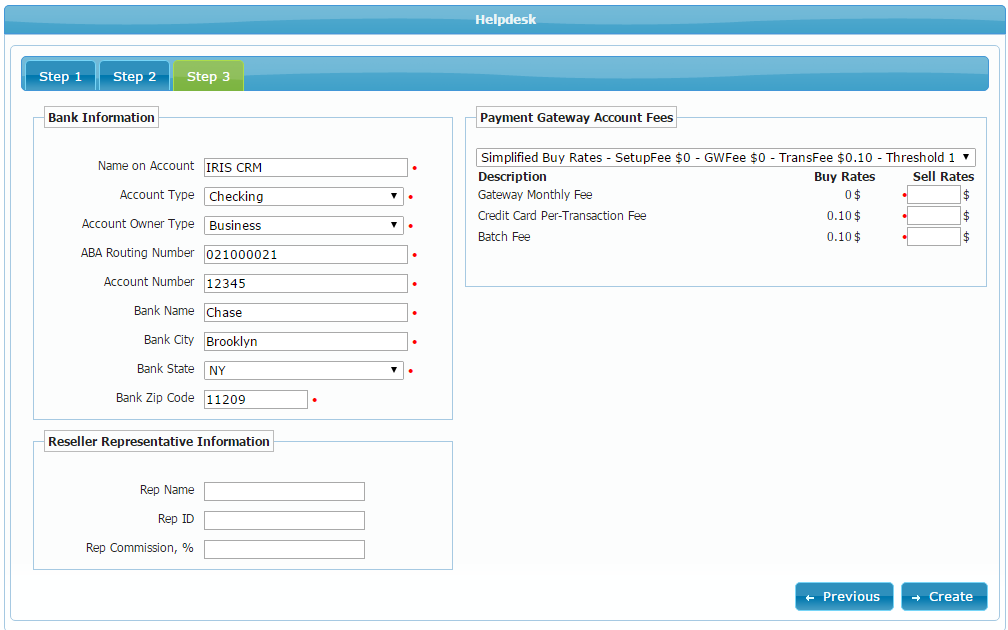Click the Rep Name input field
The width and height of the screenshot is (1008, 630).
pos(284,491)
